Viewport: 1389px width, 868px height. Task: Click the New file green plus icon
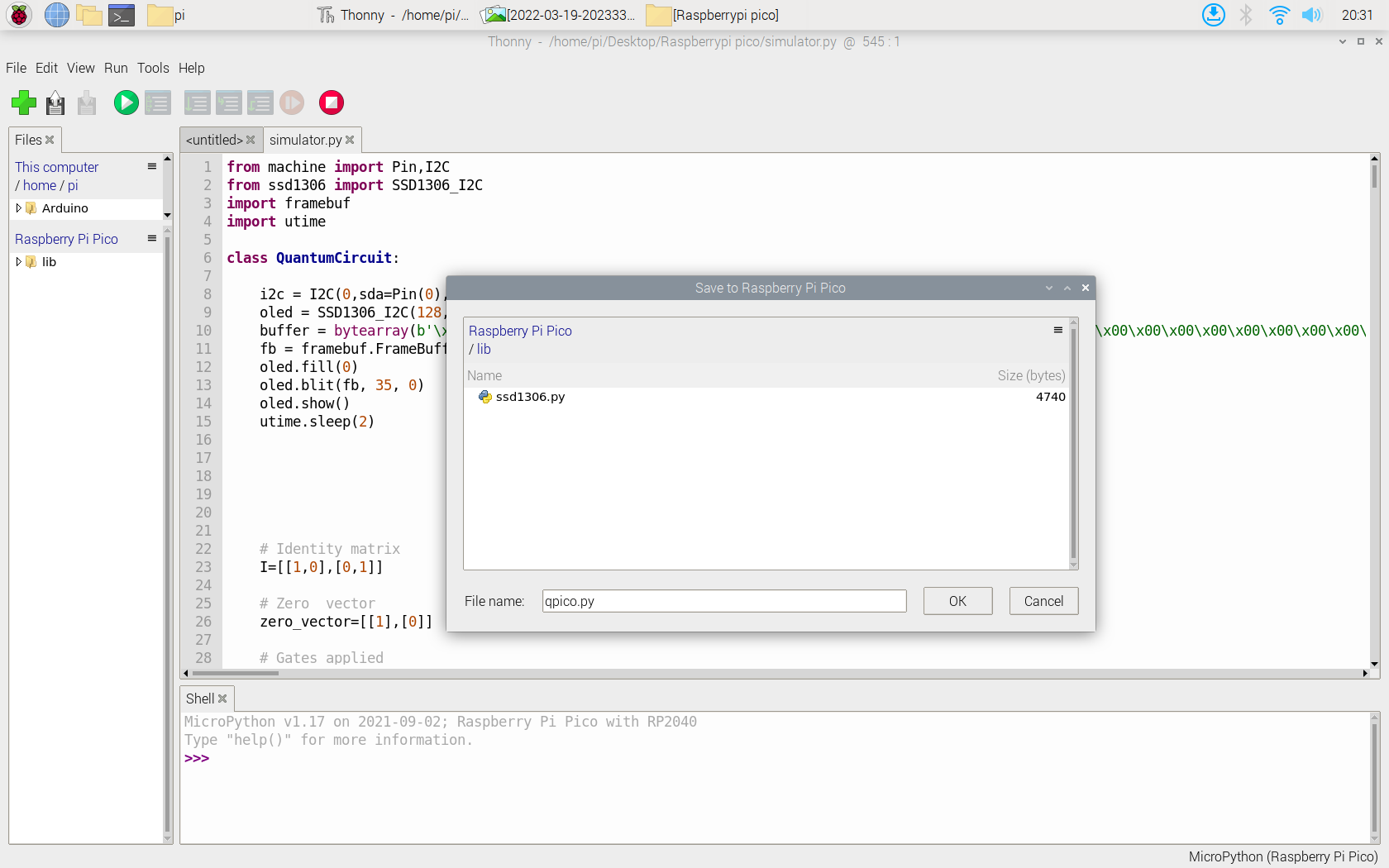24,103
